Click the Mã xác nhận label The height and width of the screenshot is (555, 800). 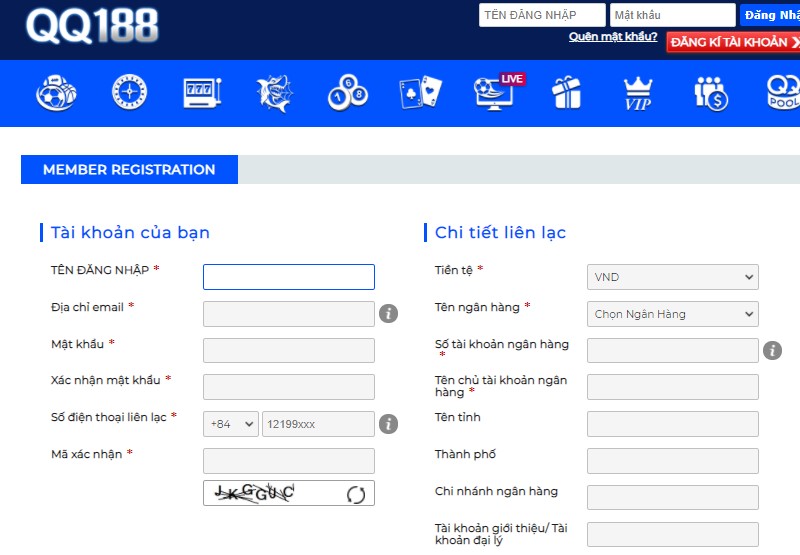[87, 454]
